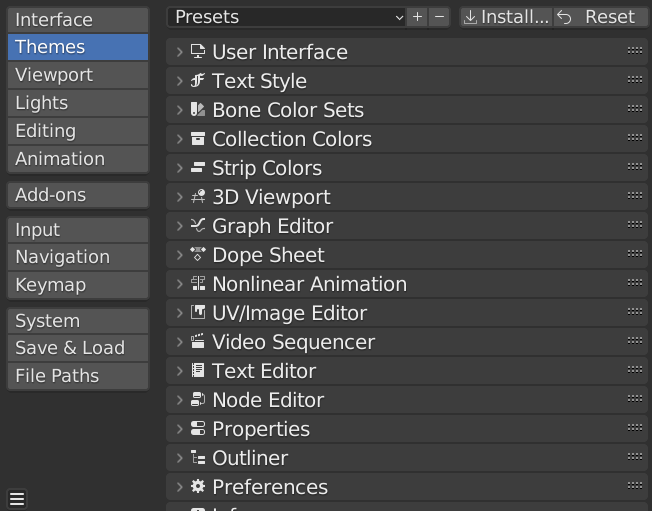Reset the theme to defaults
Screen dimensions: 652x511
[x=601, y=17]
